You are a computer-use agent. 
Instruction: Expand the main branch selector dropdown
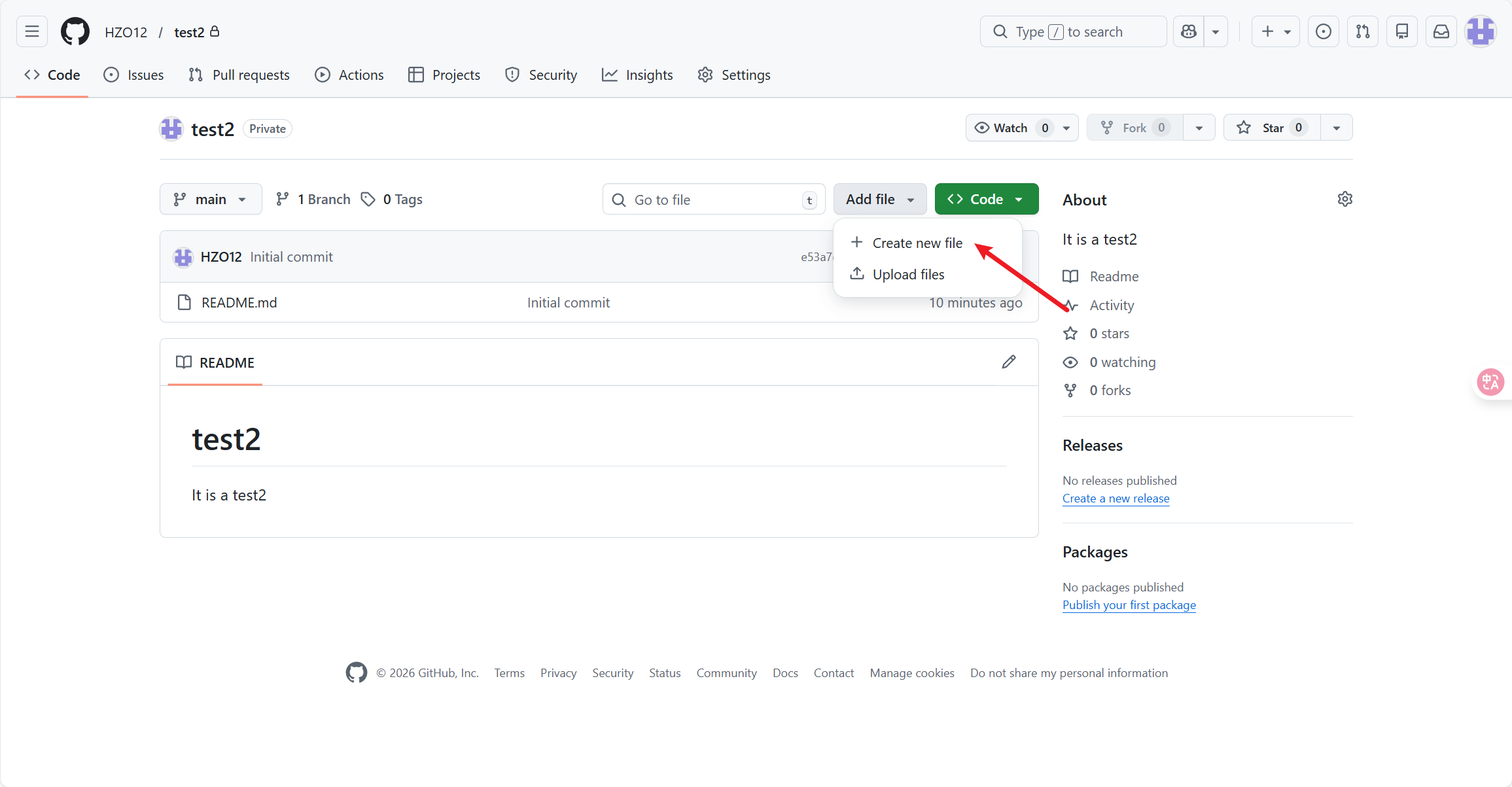[x=210, y=199]
